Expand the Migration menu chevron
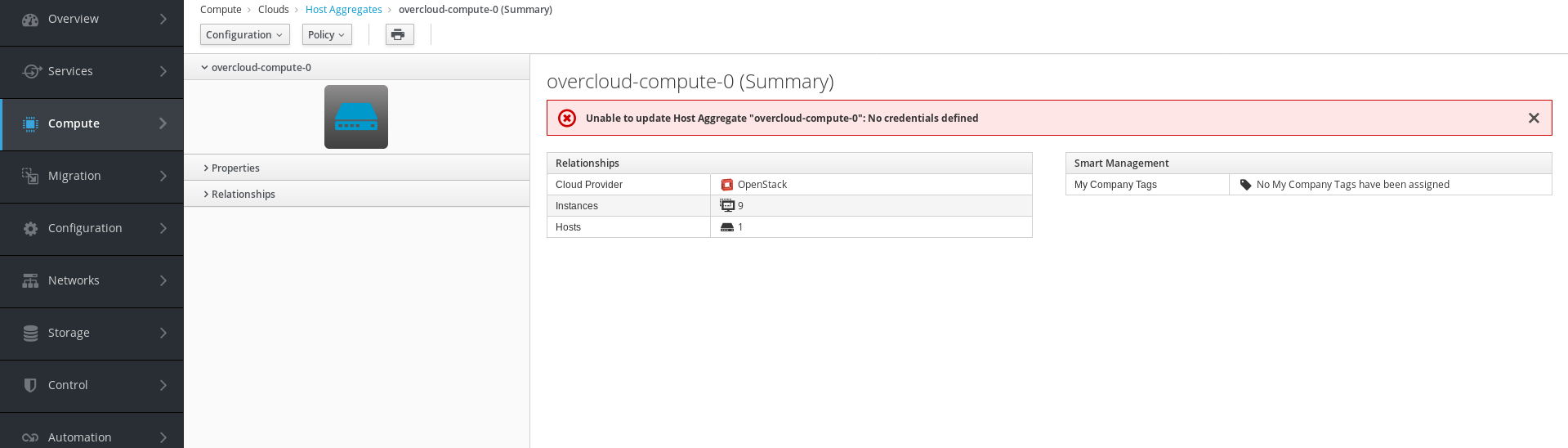1568x448 pixels. coord(163,176)
